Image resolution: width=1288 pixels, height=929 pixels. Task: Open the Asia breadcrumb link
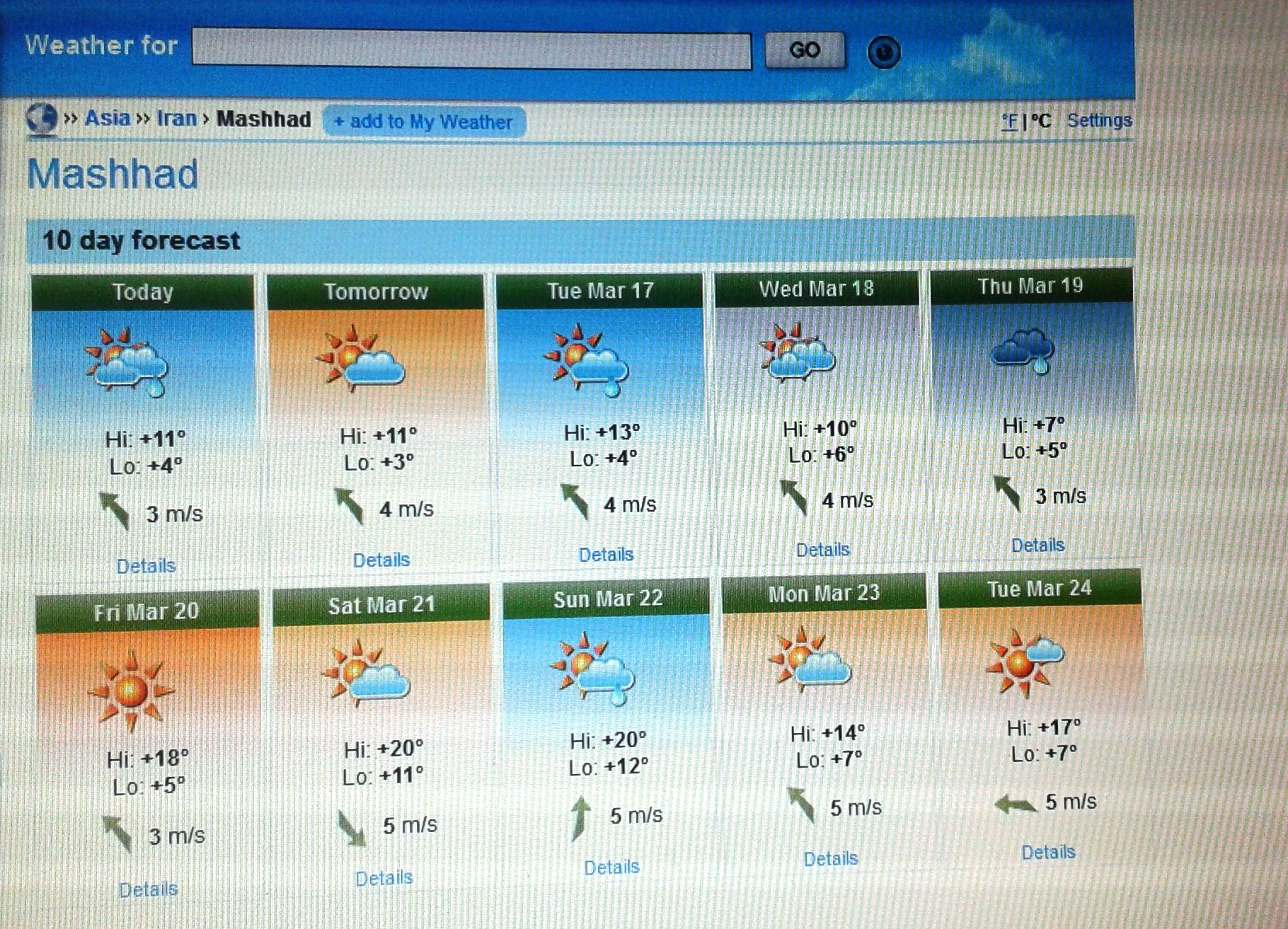coord(108,118)
